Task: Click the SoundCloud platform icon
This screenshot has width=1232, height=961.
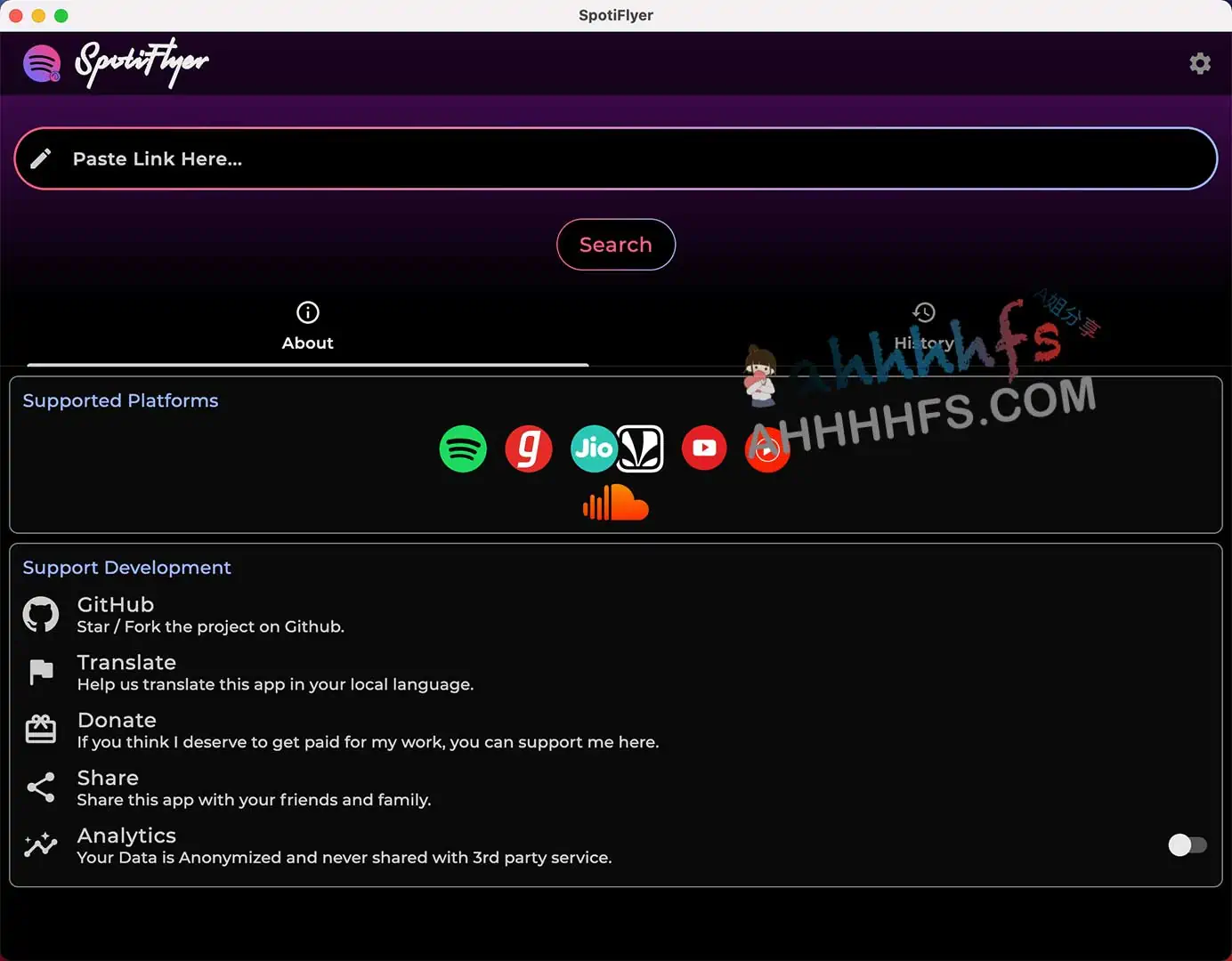Action: click(x=616, y=503)
